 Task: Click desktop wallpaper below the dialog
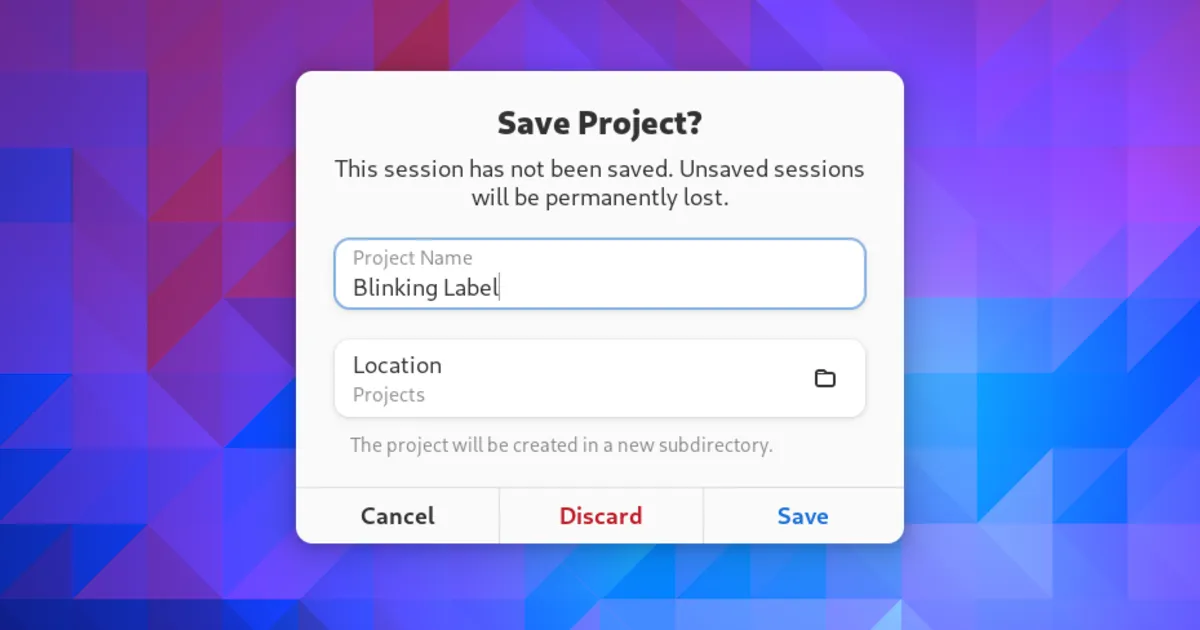600,588
